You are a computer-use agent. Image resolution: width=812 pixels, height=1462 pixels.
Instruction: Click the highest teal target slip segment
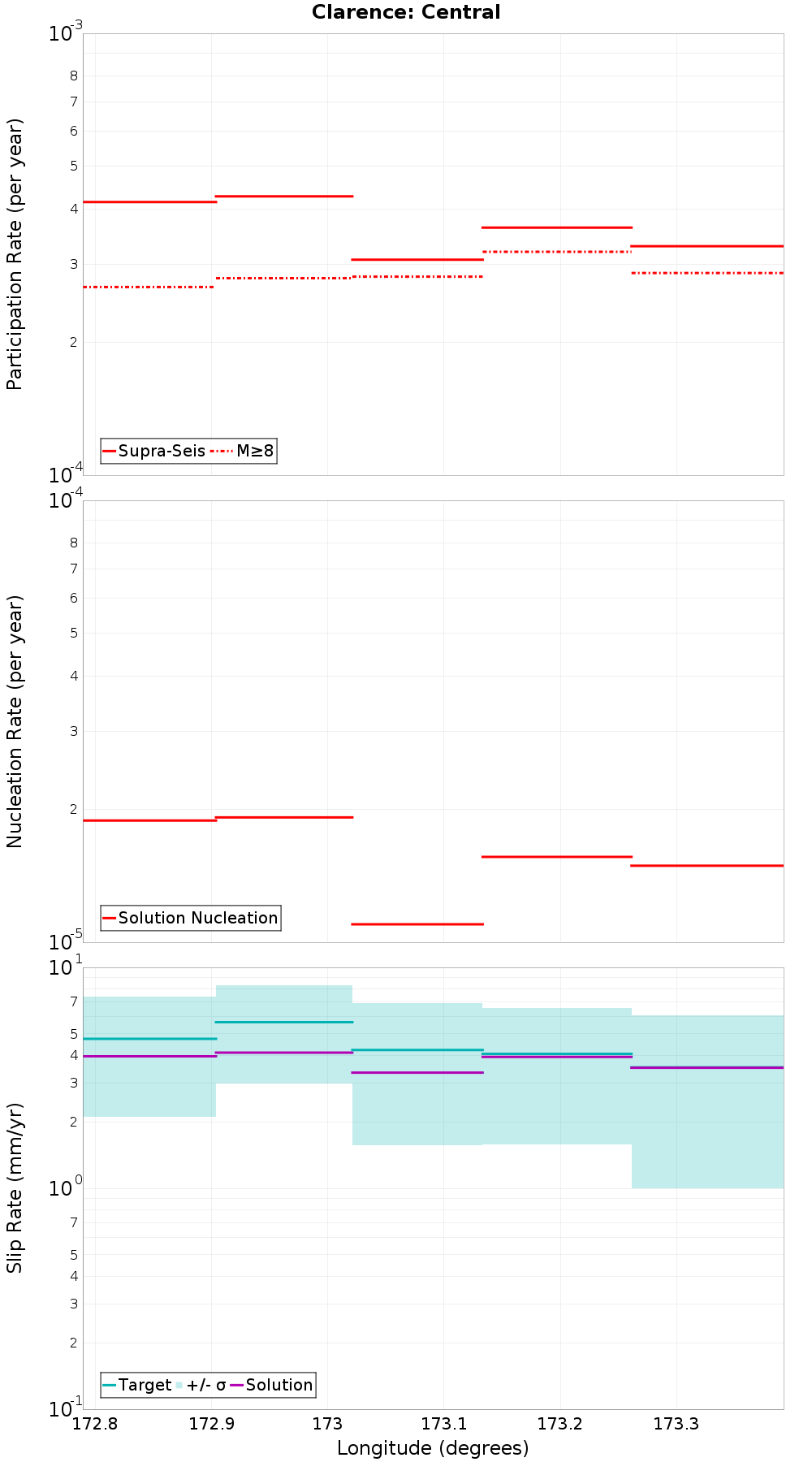[x=284, y=1022]
